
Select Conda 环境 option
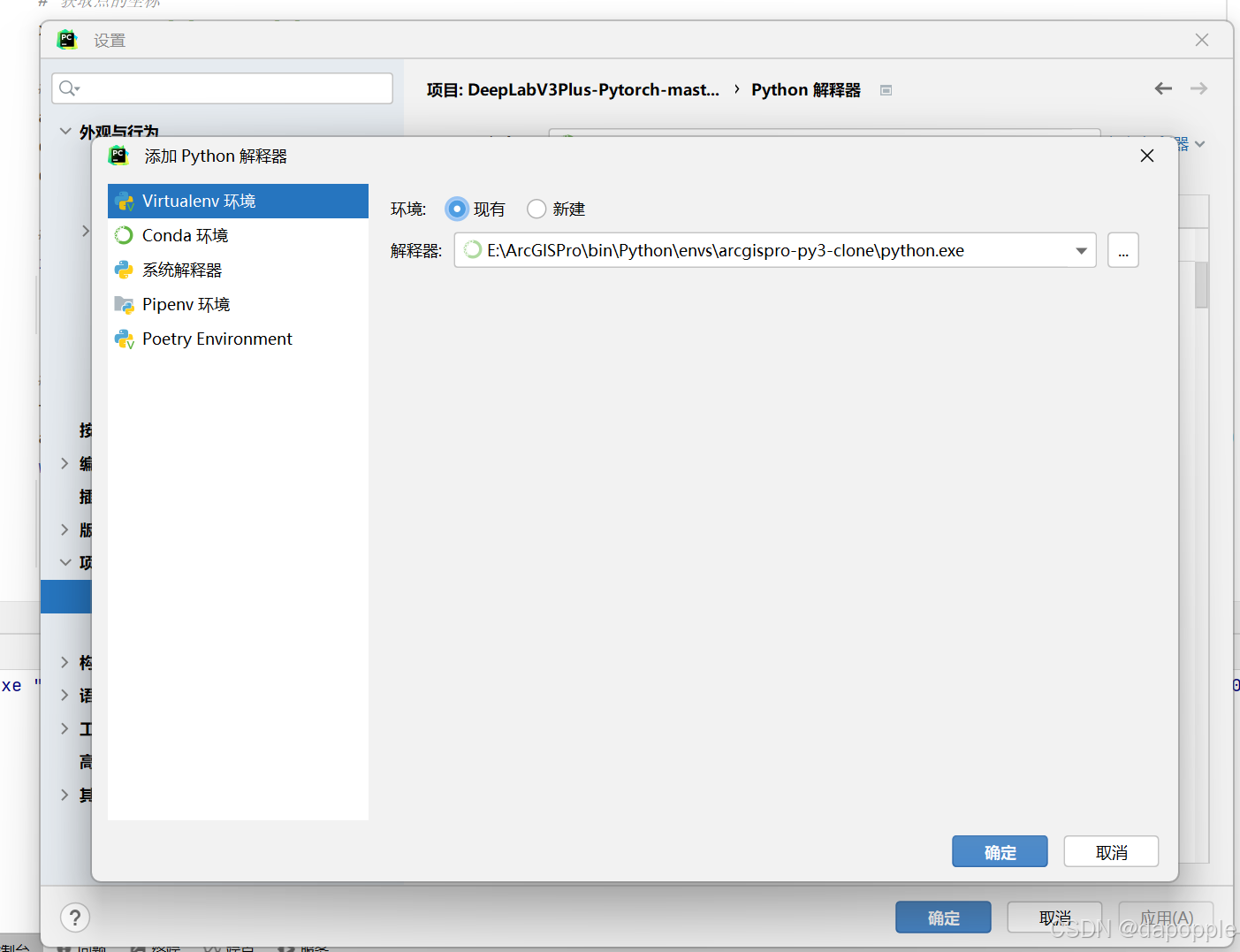pos(238,235)
